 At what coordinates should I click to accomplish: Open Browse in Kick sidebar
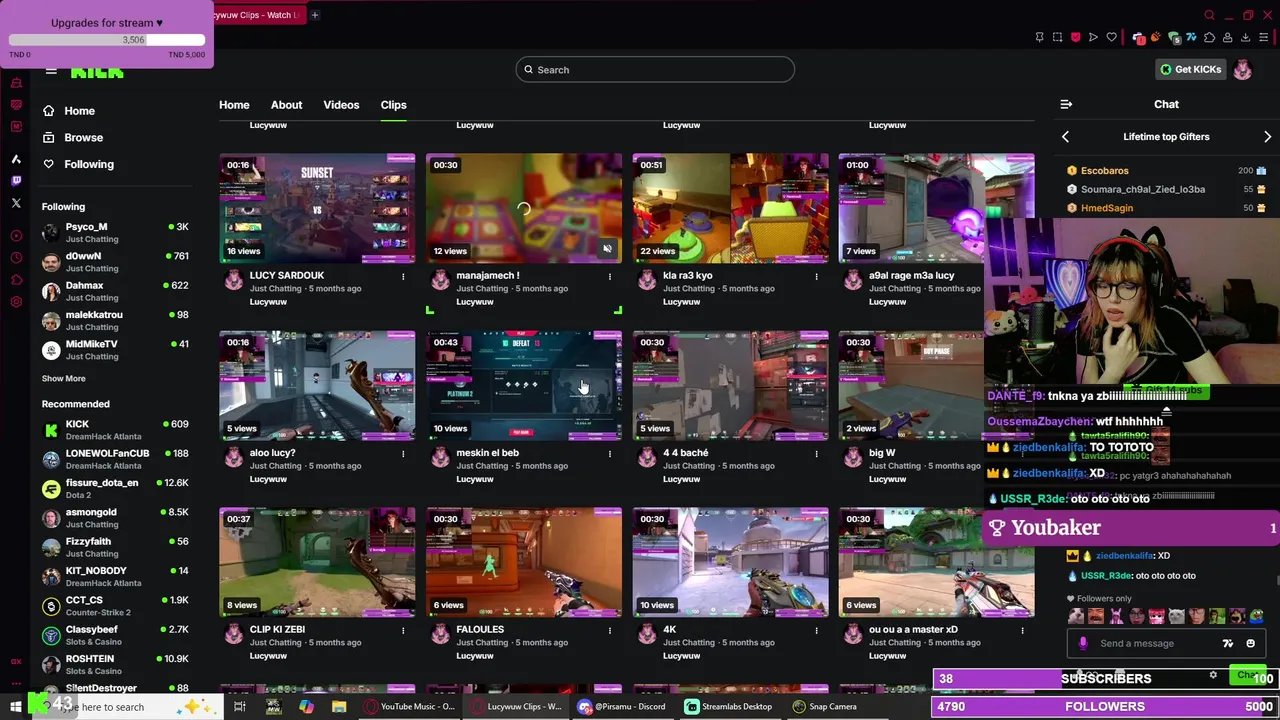[x=83, y=137]
